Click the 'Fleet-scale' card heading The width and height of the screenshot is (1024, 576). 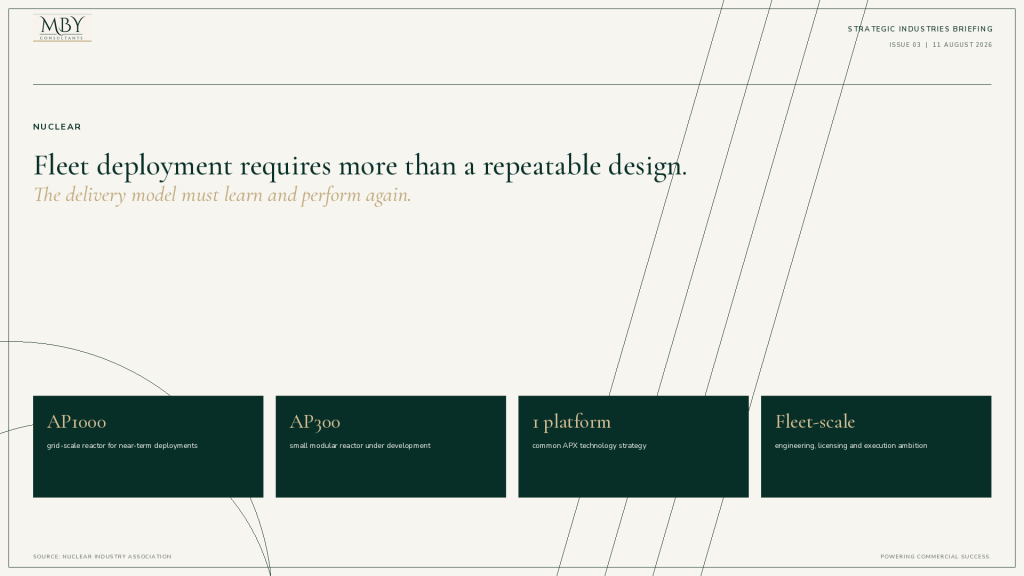(814, 422)
